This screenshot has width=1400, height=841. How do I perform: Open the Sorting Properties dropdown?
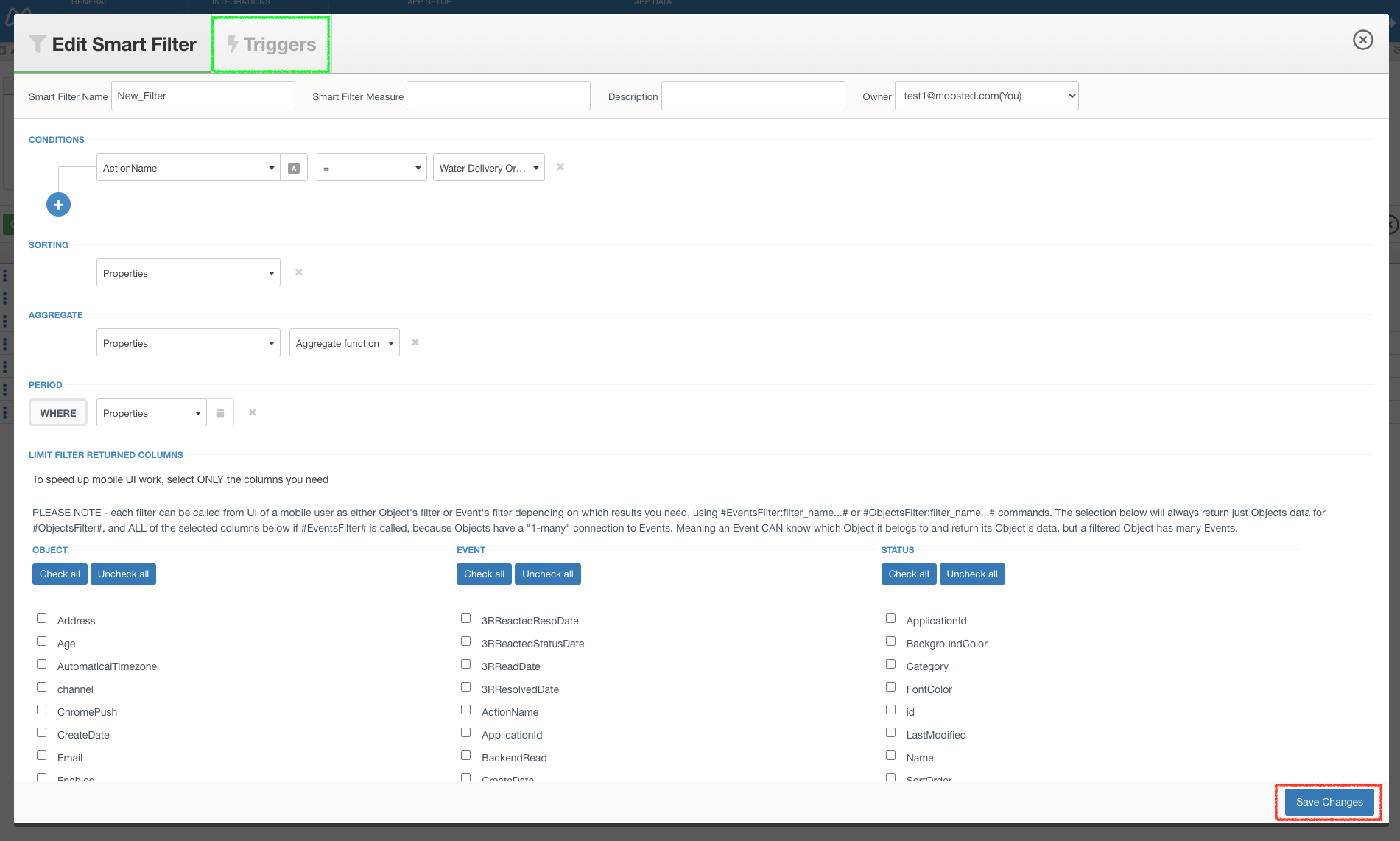coord(189,273)
